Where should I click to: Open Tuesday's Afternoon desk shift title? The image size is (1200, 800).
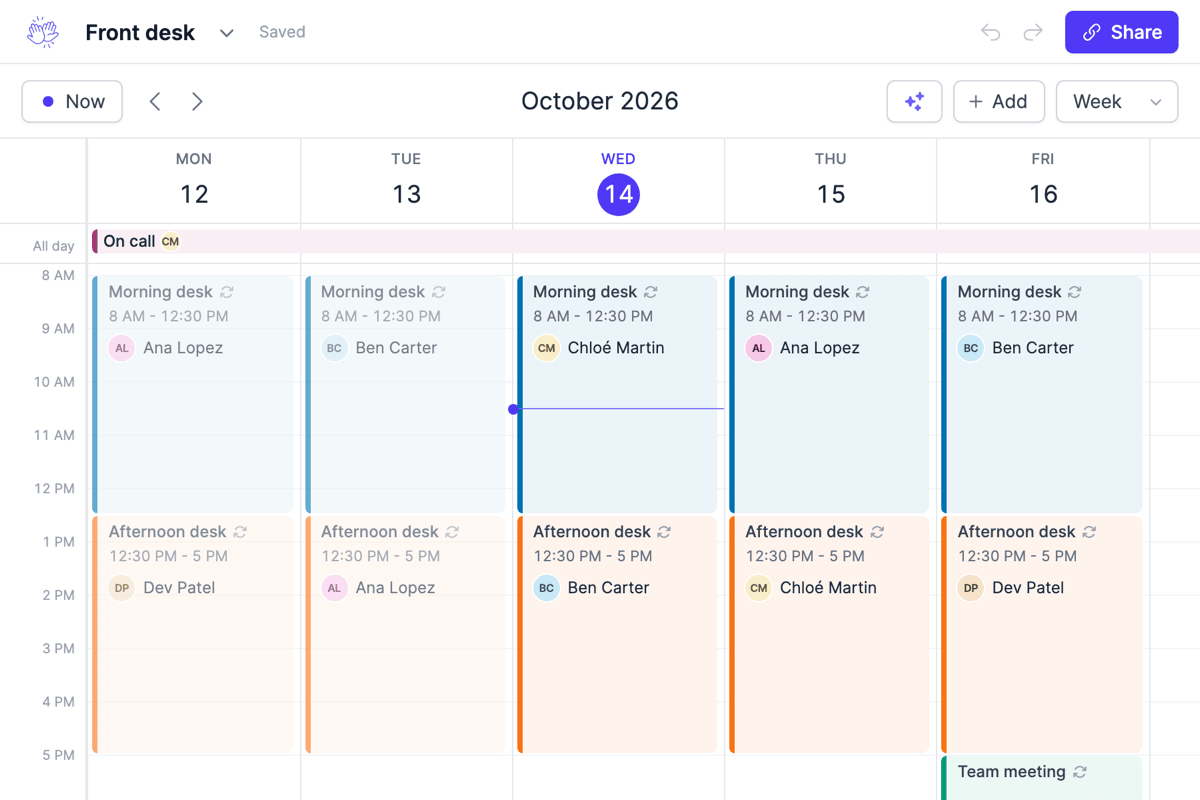[x=380, y=532]
